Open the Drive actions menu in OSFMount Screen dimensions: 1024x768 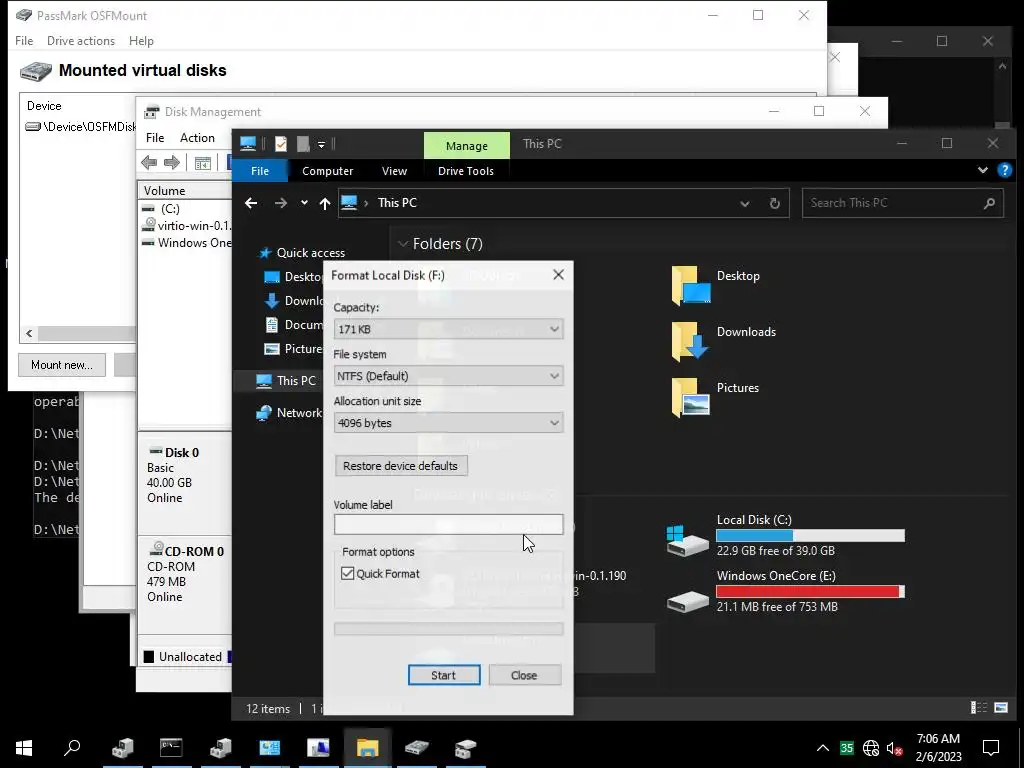(81, 40)
